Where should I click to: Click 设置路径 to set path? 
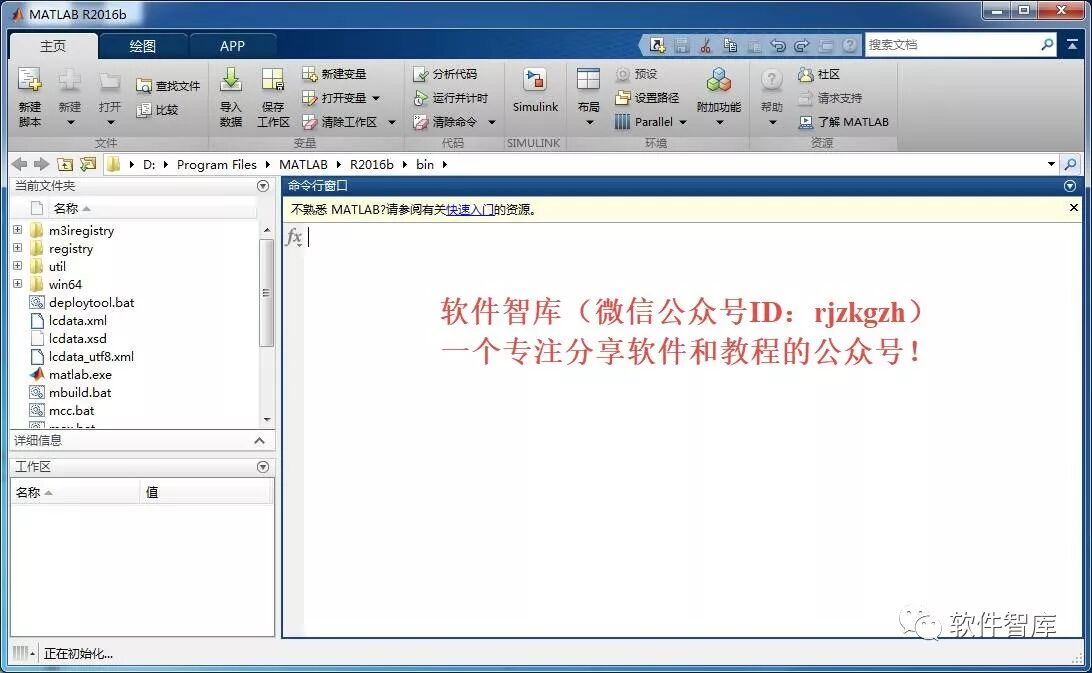point(647,98)
